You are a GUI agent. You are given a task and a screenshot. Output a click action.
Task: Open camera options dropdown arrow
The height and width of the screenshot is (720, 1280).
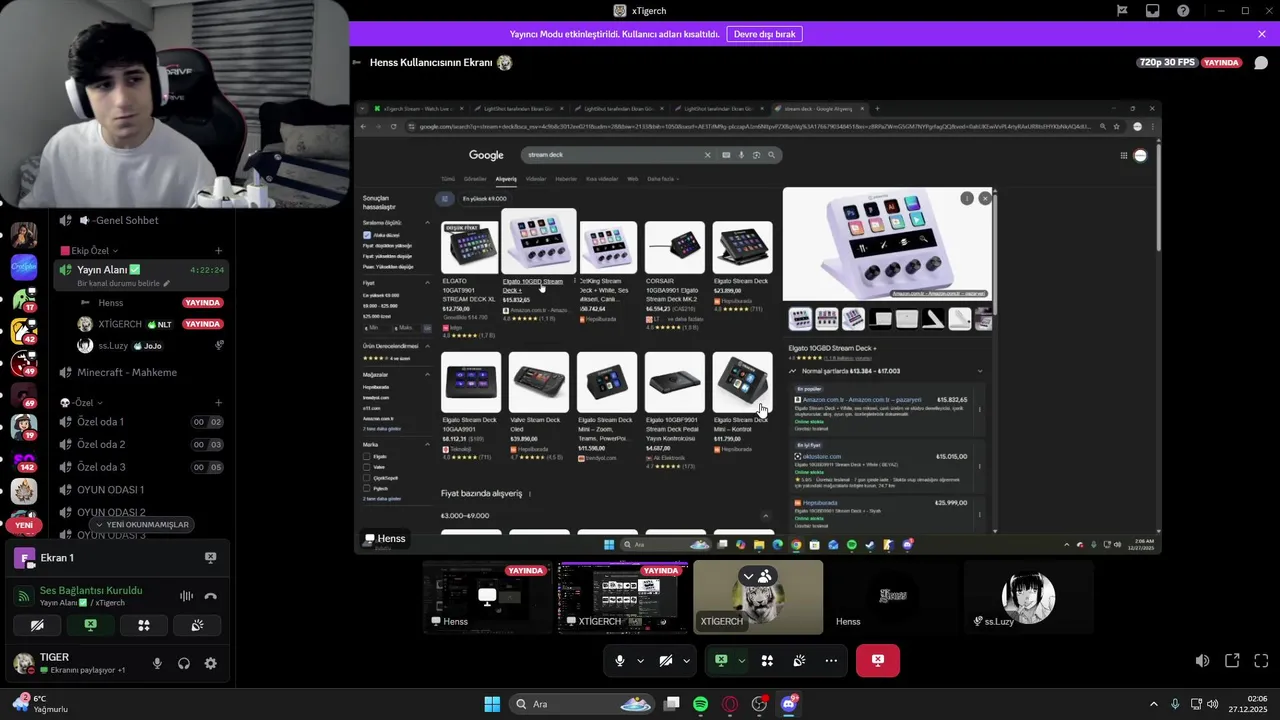(x=686, y=661)
